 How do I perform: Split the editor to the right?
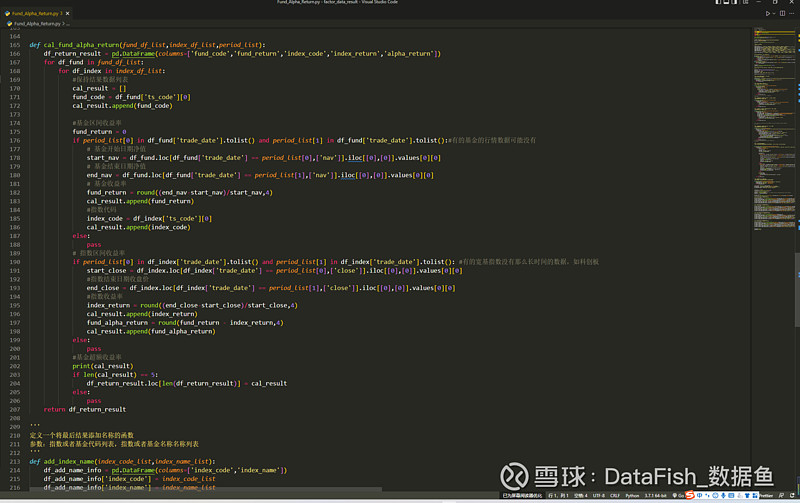tap(782, 13)
